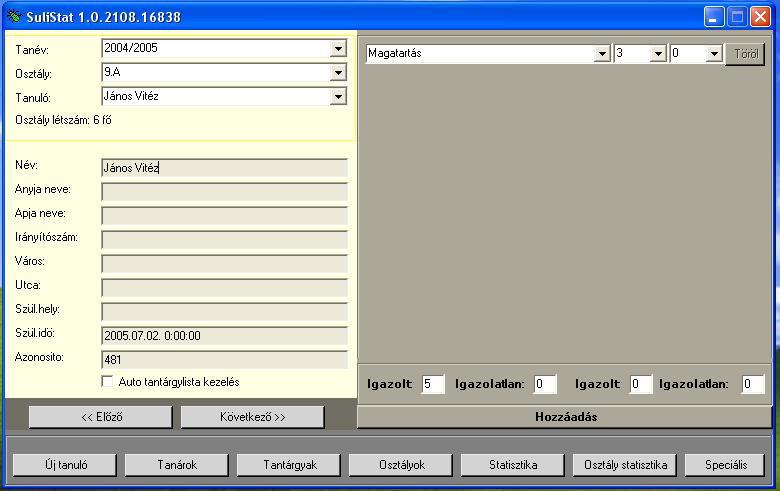Screen dimensions: 780x491
Task: Focus the Anyja neve field
Action: click(224, 192)
